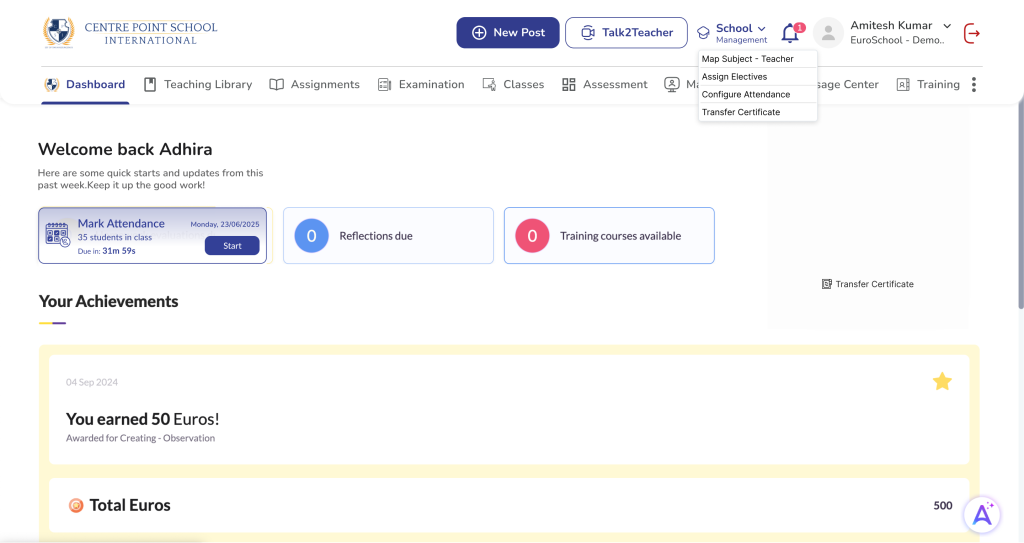Viewport: 1024px width, 543px height.
Task: Click the user profile avatar
Action: click(x=828, y=33)
